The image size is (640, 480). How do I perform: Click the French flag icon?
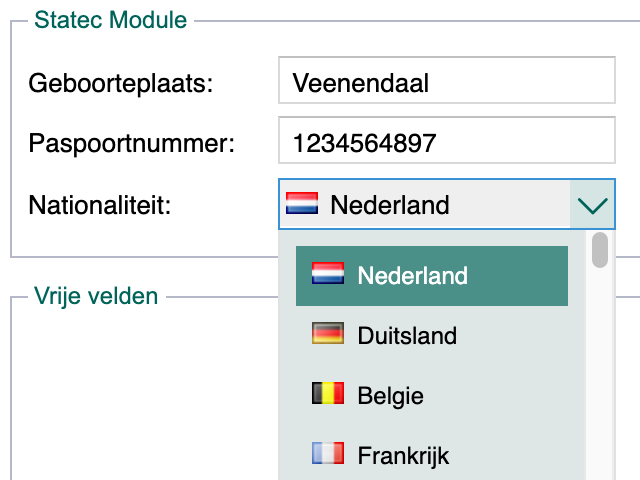[x=328, y=453]
